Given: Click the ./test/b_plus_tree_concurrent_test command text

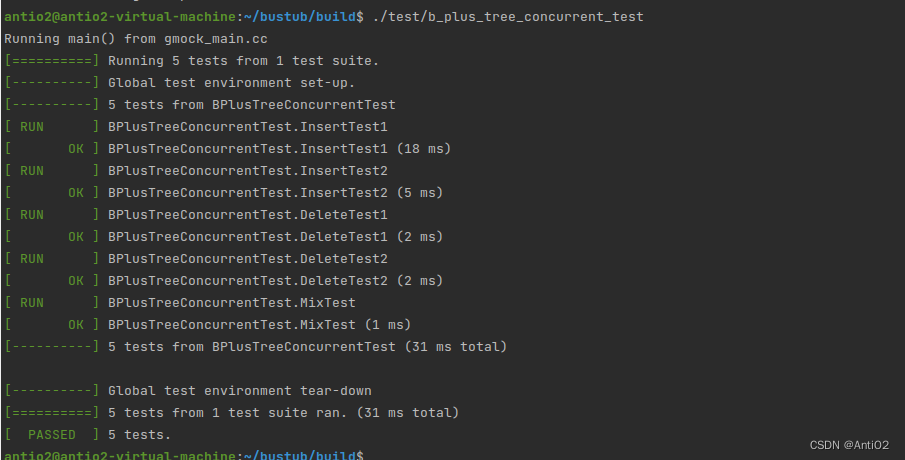Looking at the screenshot, I should click(507, 17).
